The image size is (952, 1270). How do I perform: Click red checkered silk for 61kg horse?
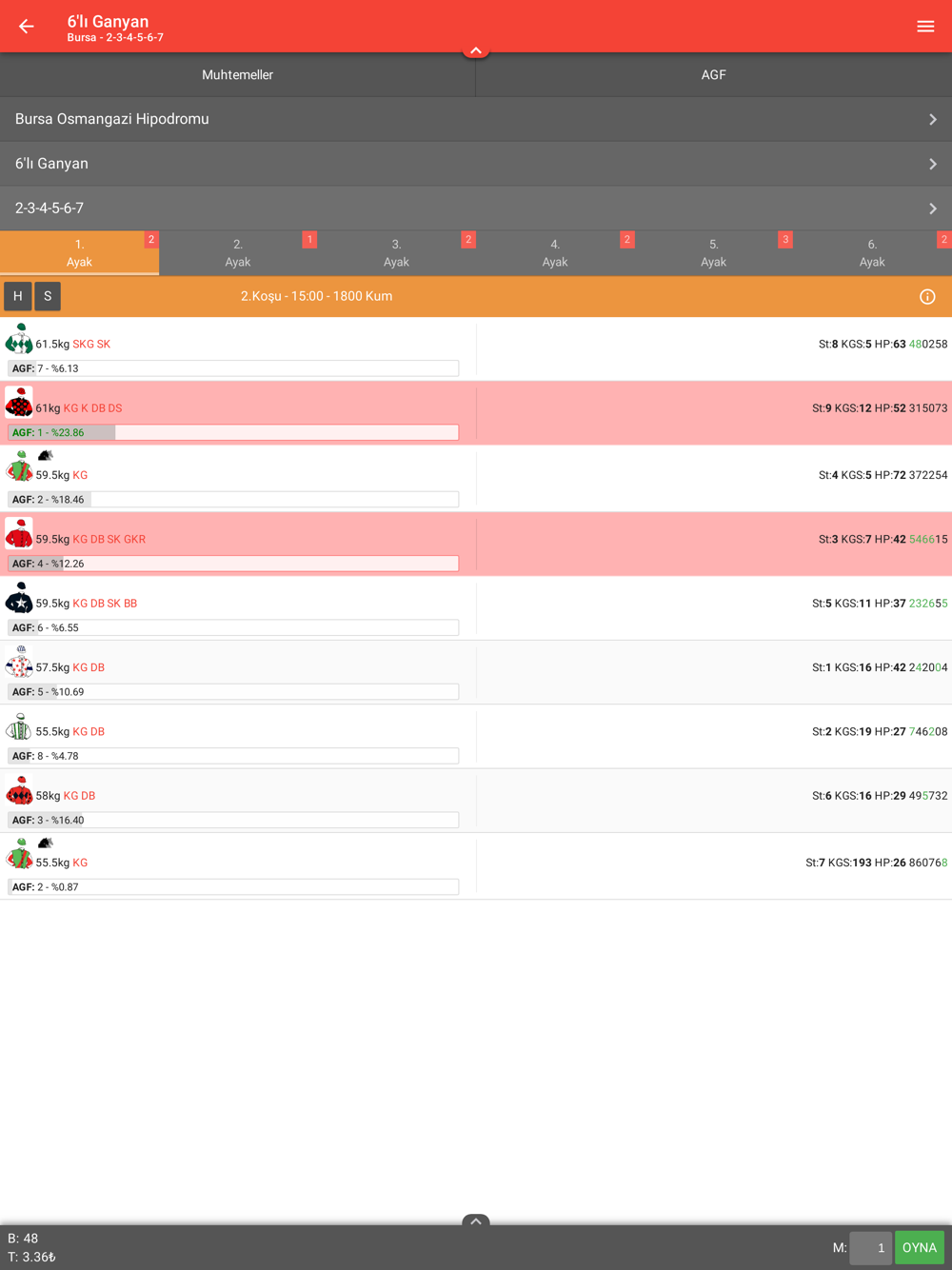(19, 403)
